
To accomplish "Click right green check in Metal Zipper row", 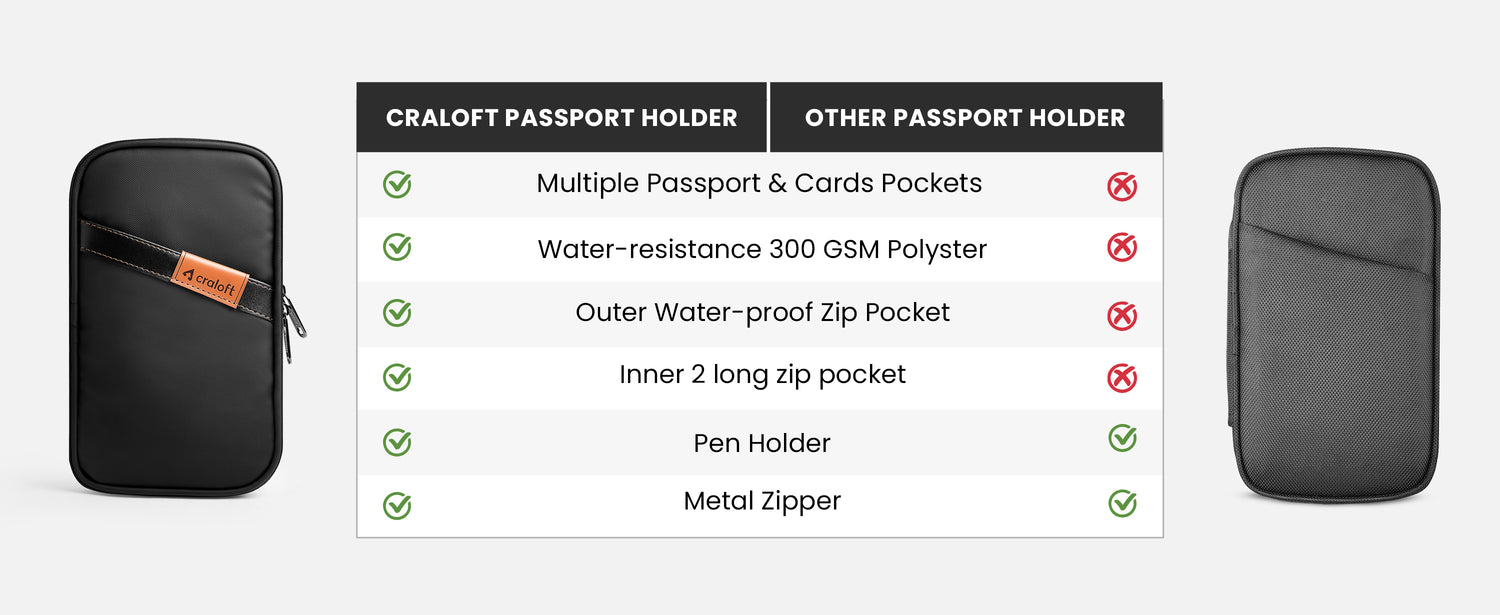I will 1122,503.
